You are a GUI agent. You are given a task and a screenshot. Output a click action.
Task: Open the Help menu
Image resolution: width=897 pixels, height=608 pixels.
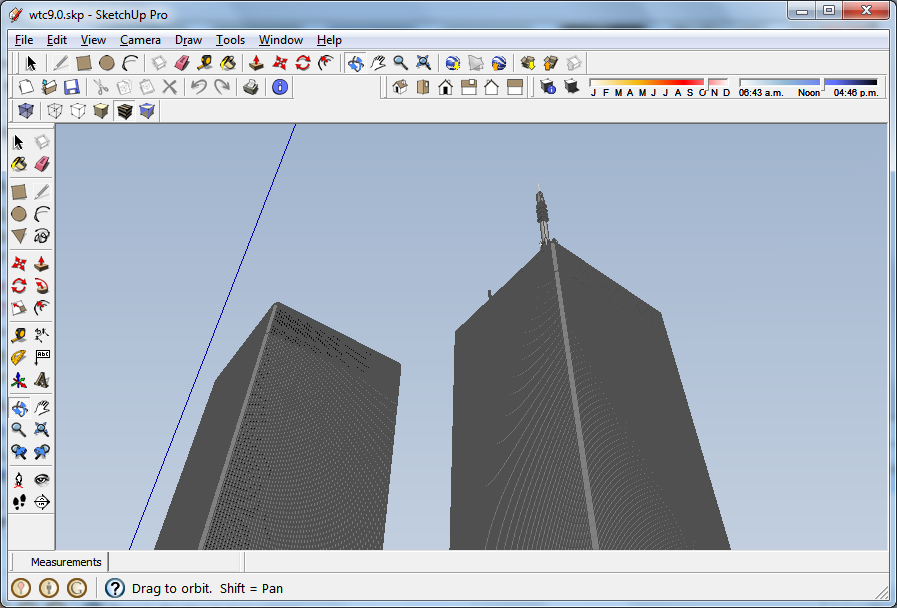pyautogui.click(x=329, y=40)
